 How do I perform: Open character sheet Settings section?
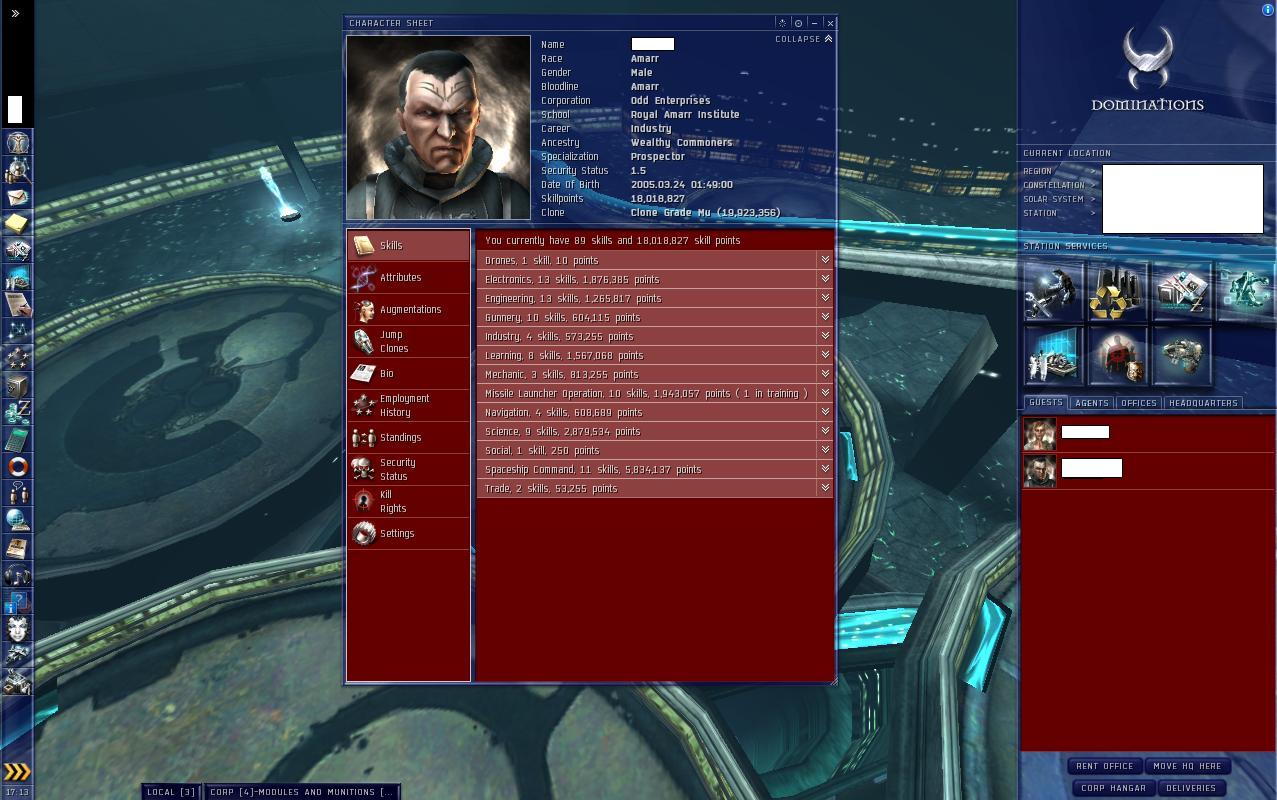click(x=408, y=534)
